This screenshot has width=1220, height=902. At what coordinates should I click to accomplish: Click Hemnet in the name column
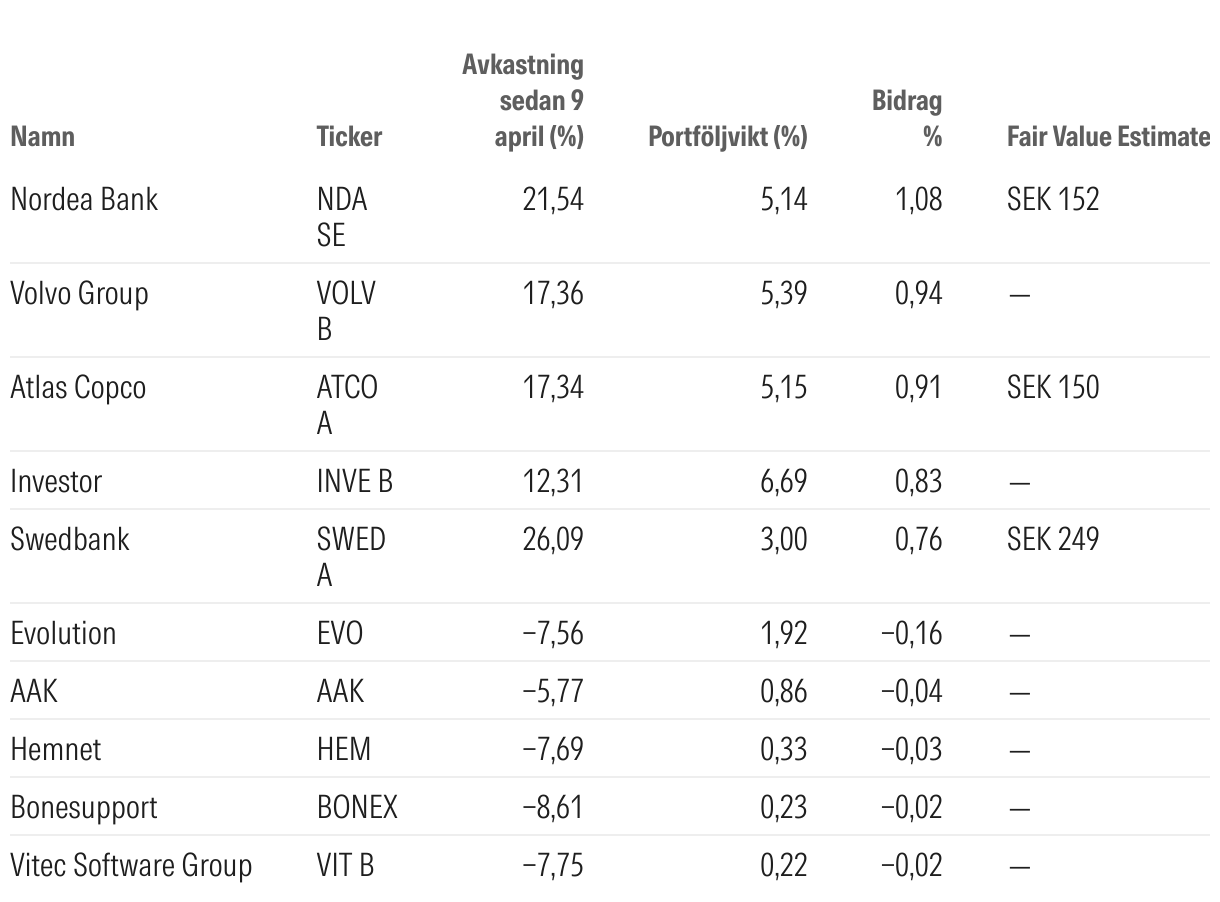[56, 749]
